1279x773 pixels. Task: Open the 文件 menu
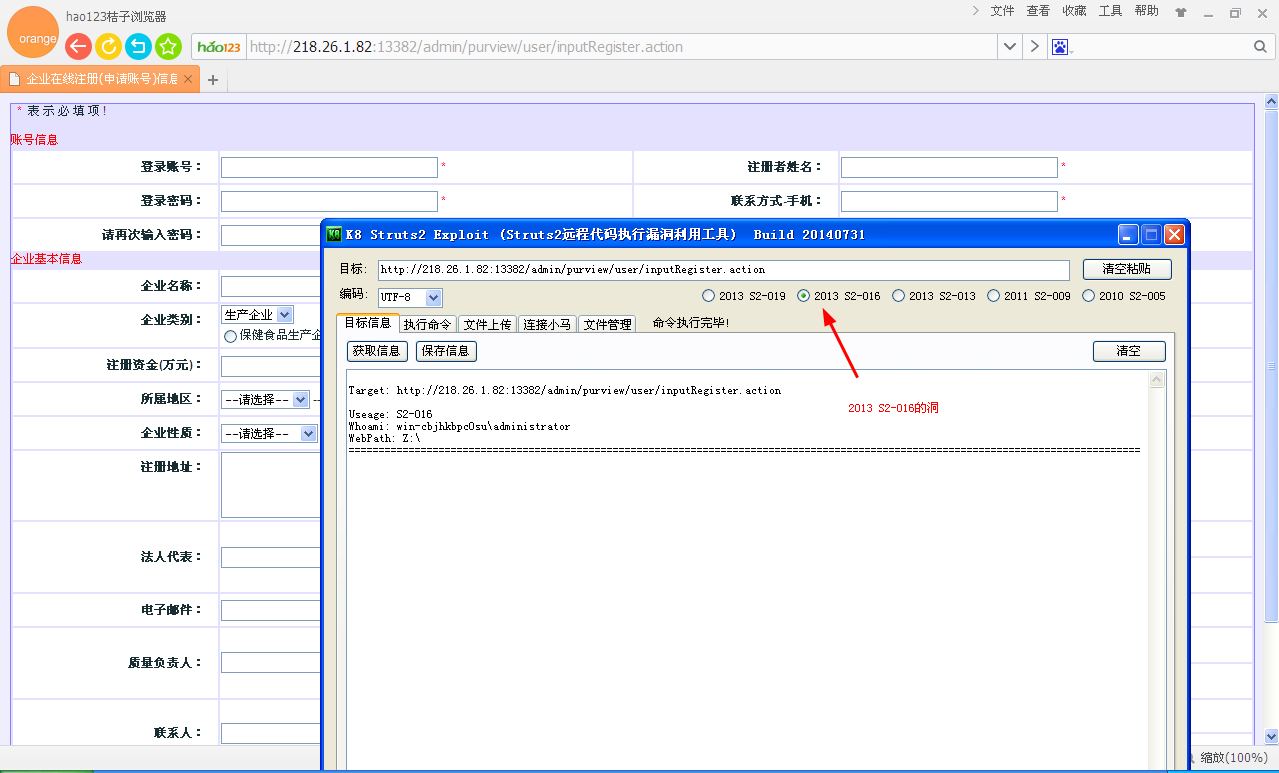[x=1002, y=11]
